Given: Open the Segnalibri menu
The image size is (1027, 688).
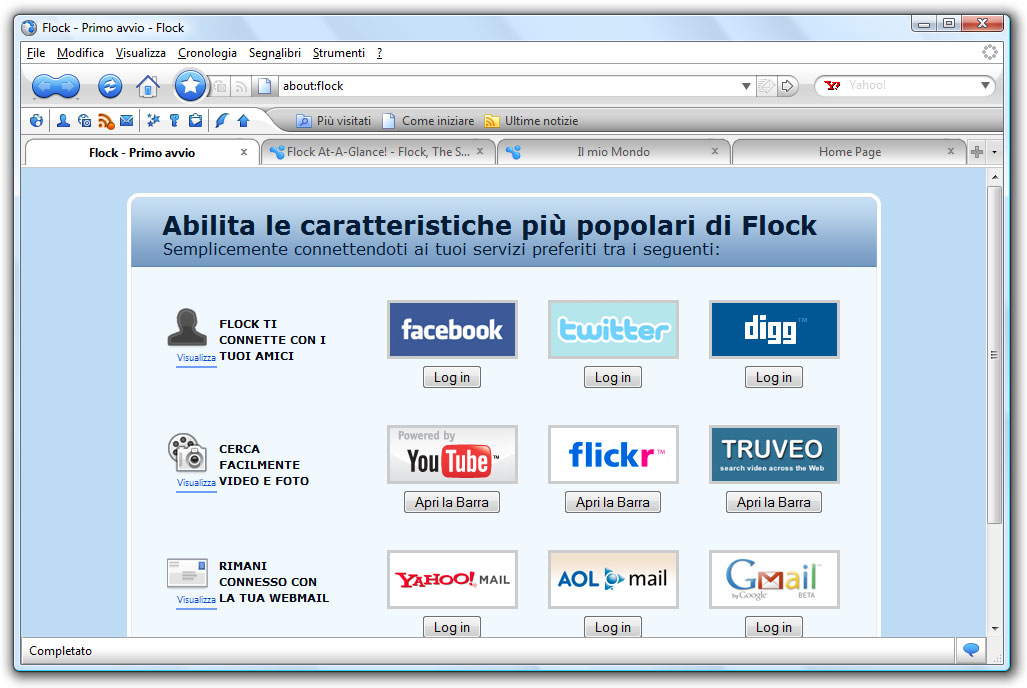Looking at the screenshot, I should (274, 53).
